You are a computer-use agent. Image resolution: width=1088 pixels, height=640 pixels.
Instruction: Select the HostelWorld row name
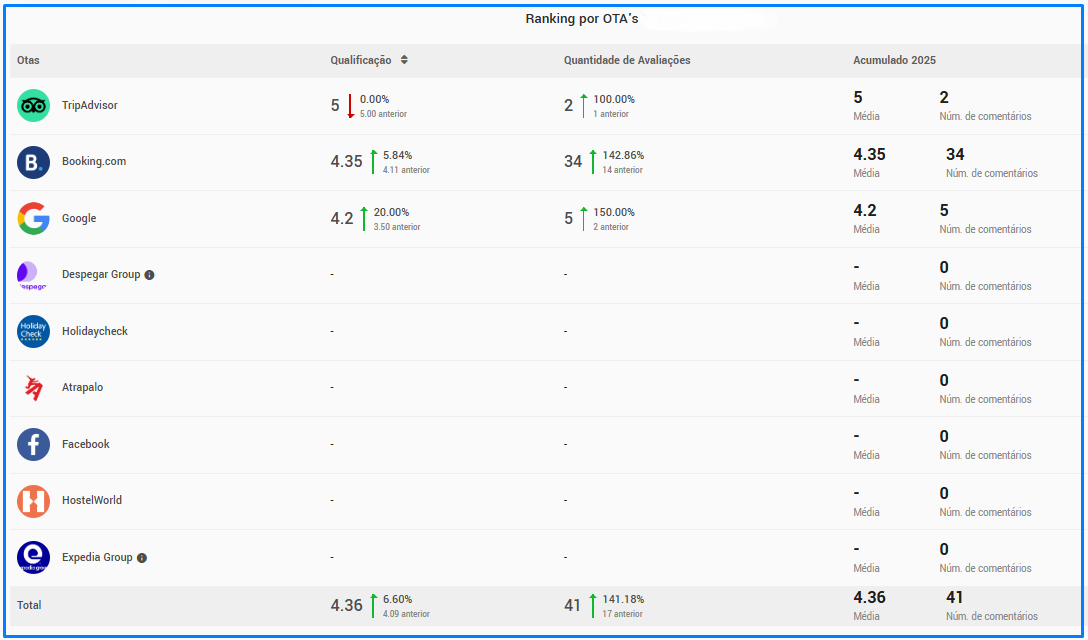click(92, 500)
